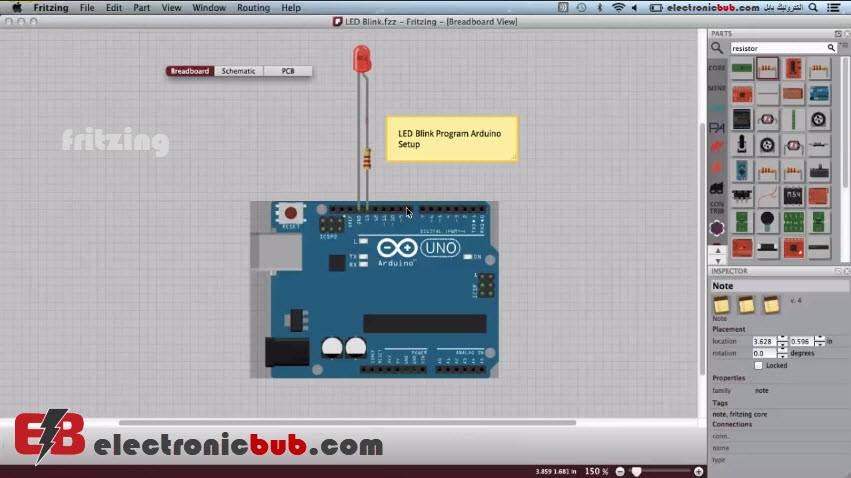Click the large magnifier icon beside search field
The width and height of the screenshot is (851, 478).
717,48
